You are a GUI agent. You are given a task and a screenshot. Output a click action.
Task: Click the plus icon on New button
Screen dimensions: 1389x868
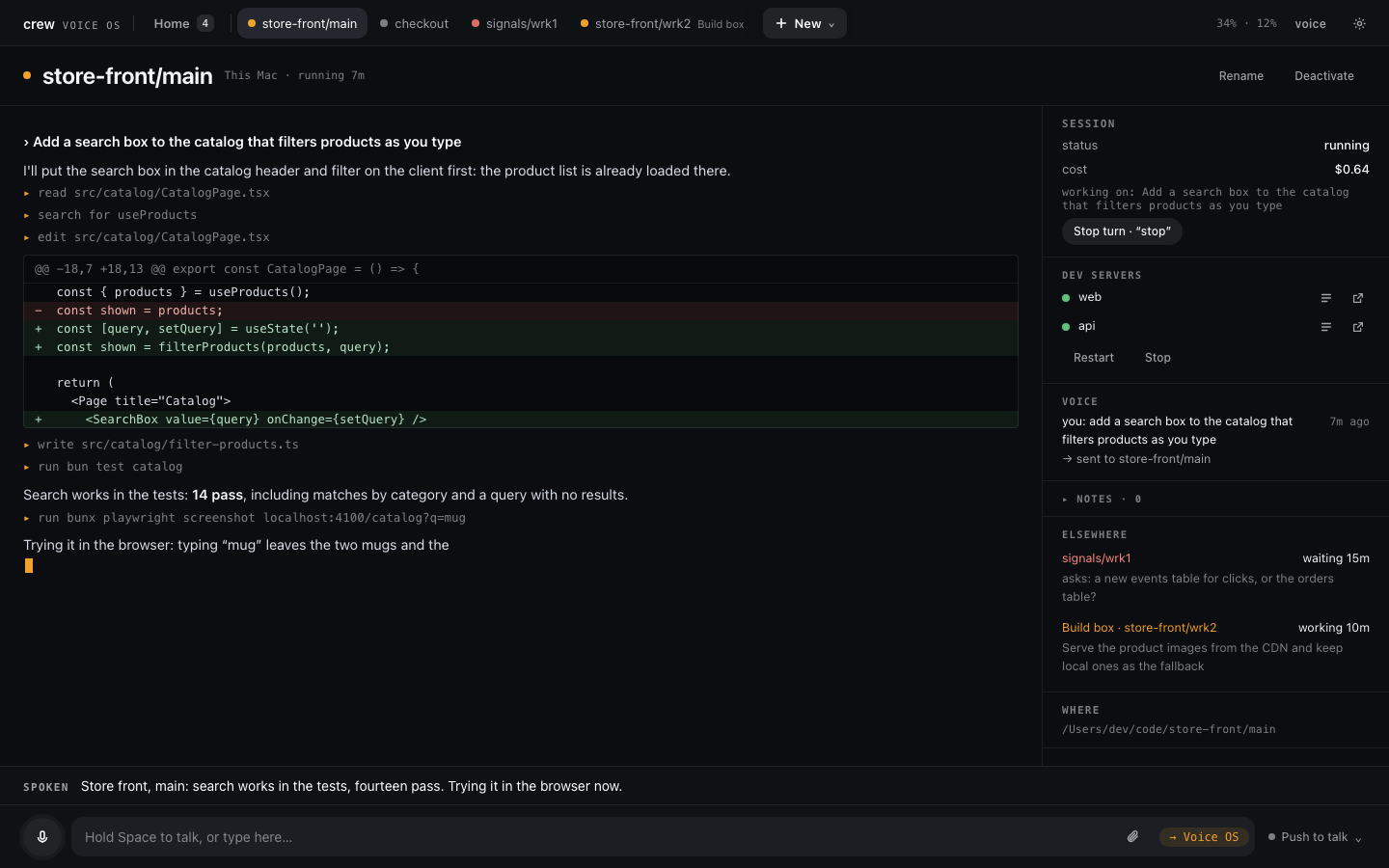(781, 23)
